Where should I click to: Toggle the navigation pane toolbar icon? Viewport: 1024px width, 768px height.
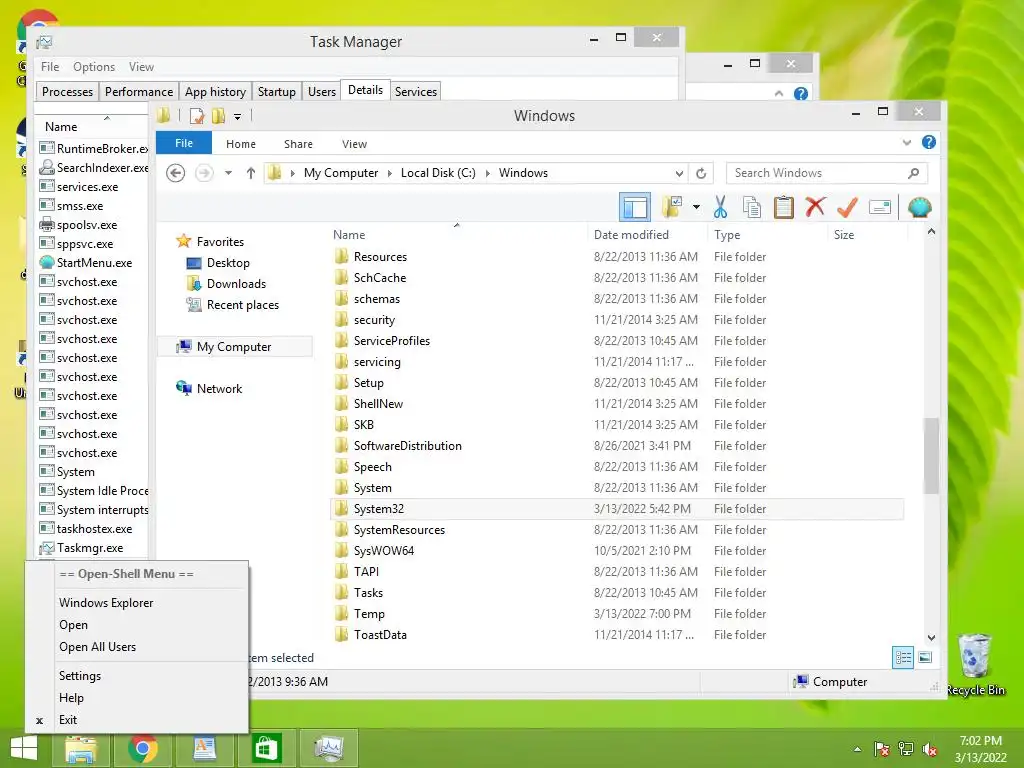tap(635, 208)
